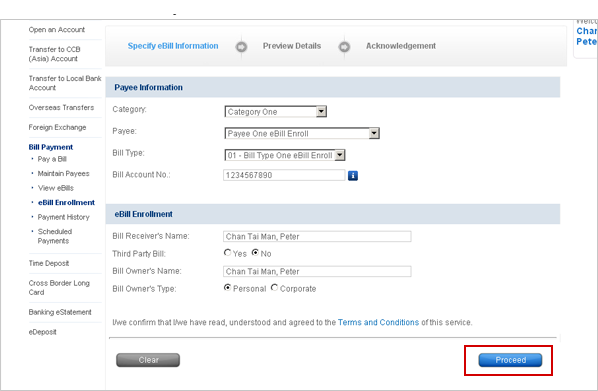
Task: Open Maintain Payees submenu item
Action: tap(64, 174)
